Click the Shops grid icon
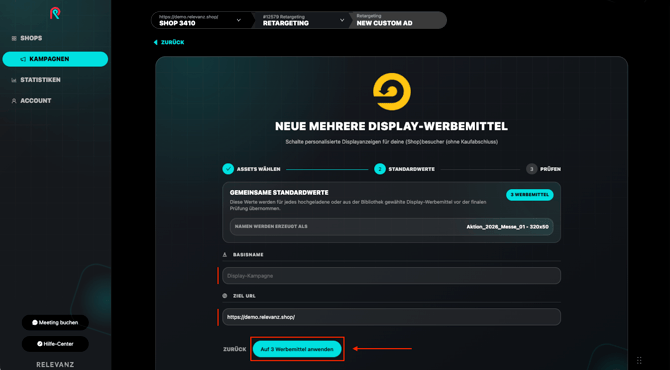This screenshot has width=670, height=370. pos(14,38)
